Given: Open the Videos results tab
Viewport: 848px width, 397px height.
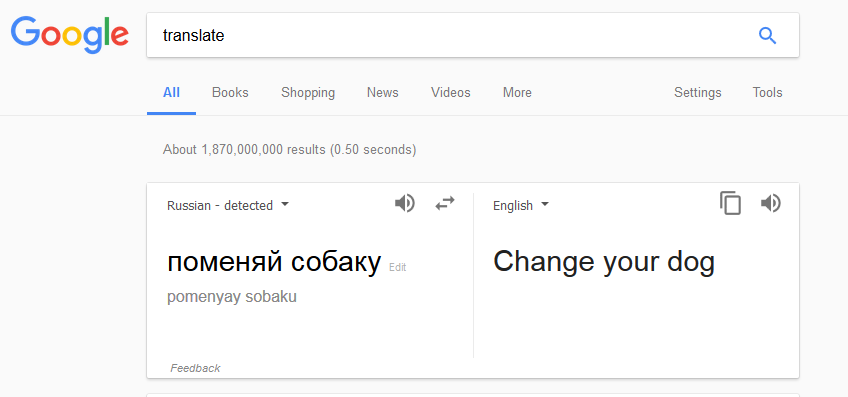Looking at the screenshot, I should 450,92.
